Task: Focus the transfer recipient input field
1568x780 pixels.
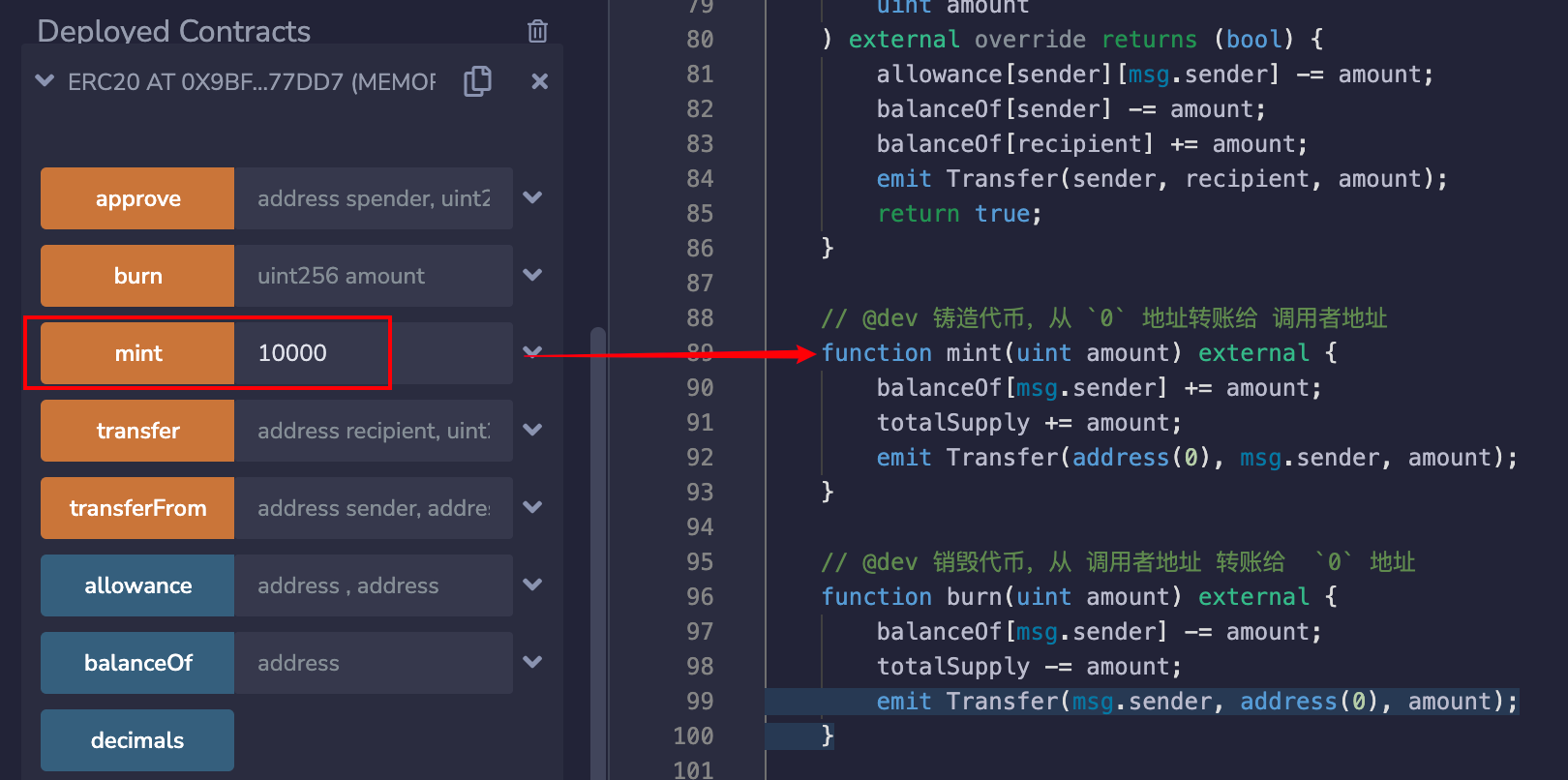Action: (374, 431)
